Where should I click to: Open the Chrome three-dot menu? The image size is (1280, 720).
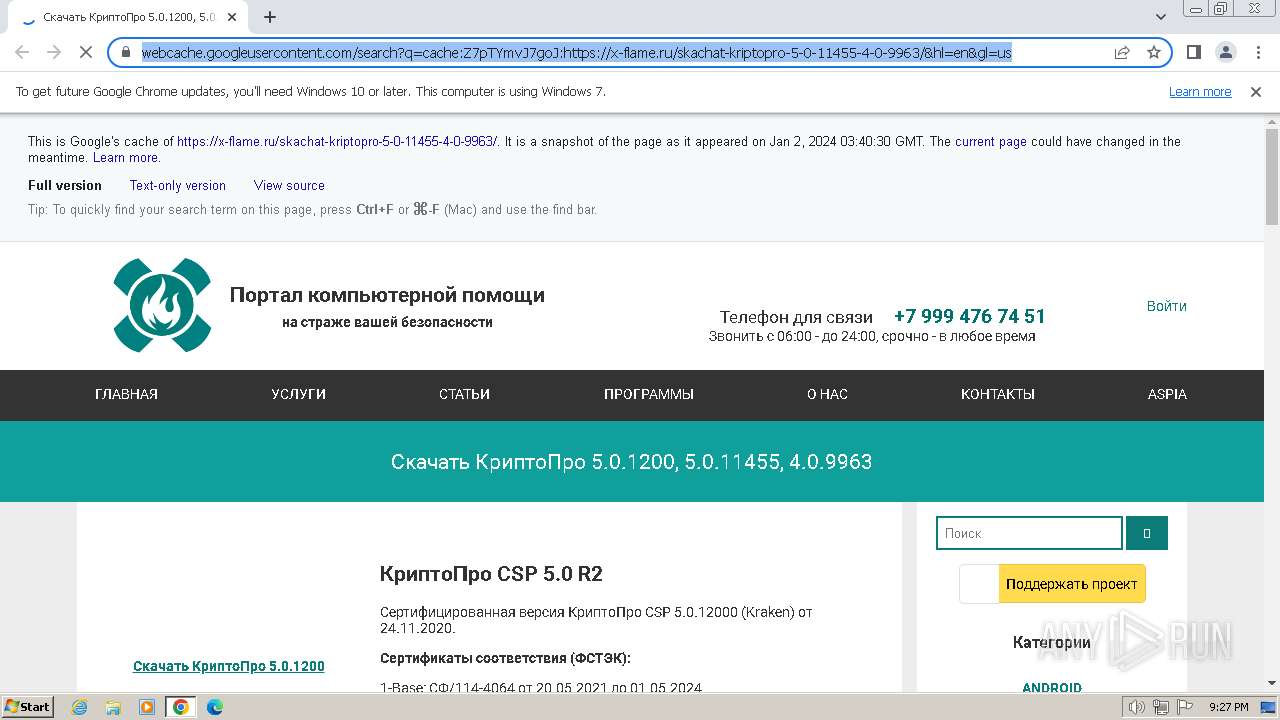[x=1258, y=52]
